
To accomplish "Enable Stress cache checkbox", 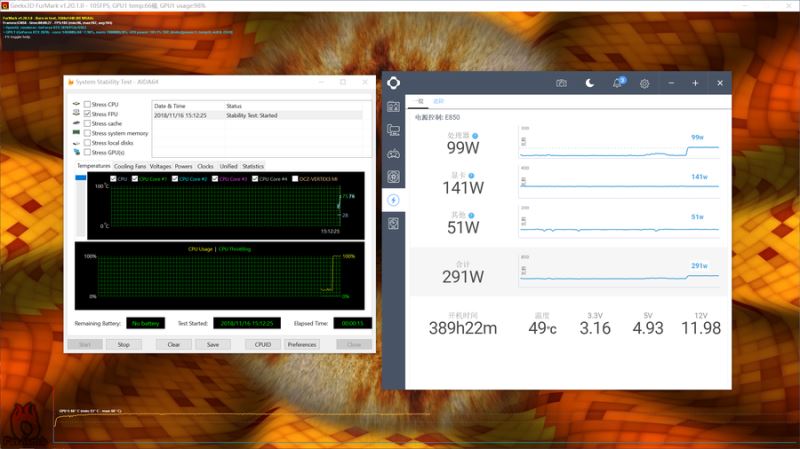I will (87, 123).
